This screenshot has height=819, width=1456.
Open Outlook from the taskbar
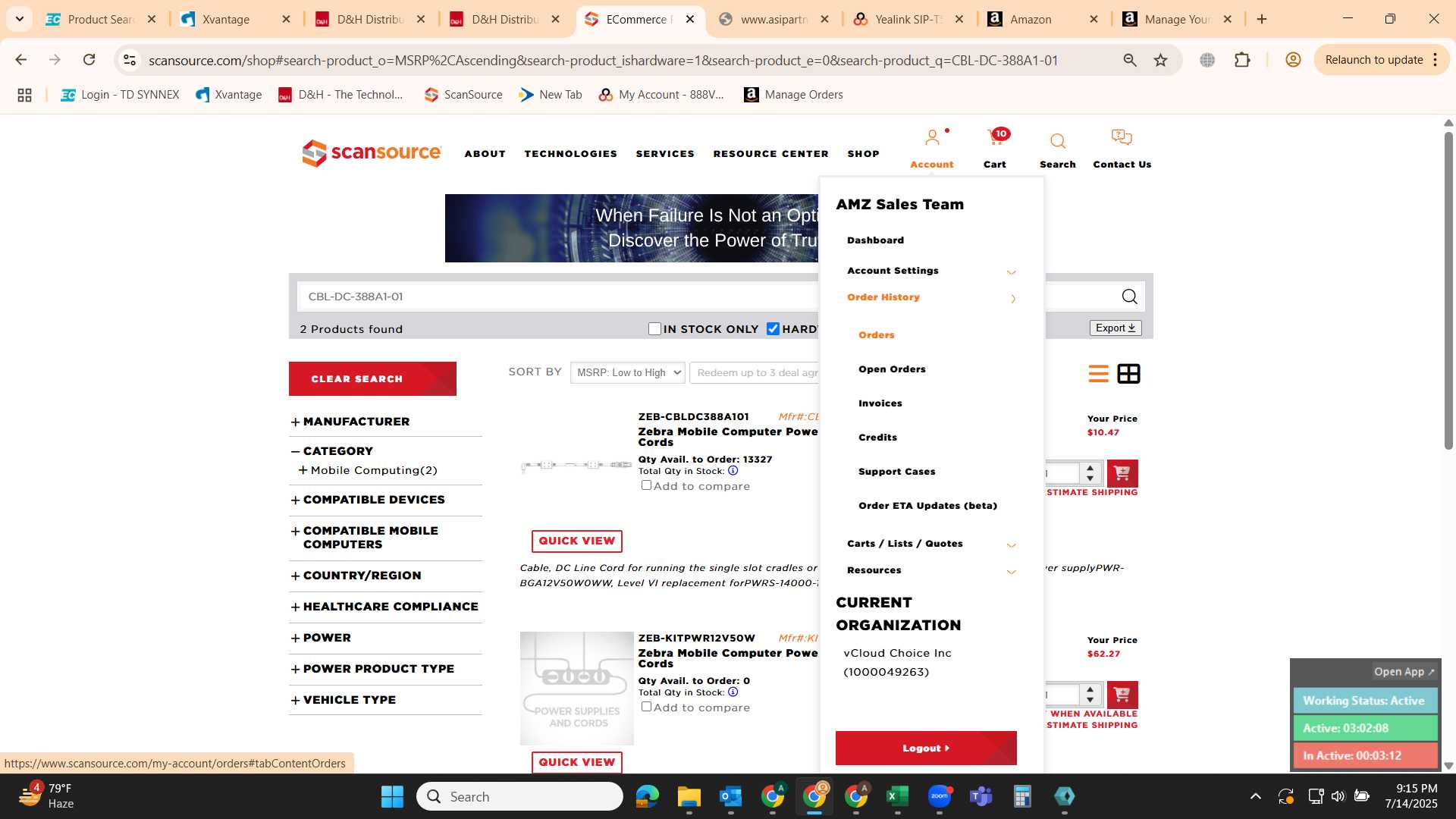[730, 796]
